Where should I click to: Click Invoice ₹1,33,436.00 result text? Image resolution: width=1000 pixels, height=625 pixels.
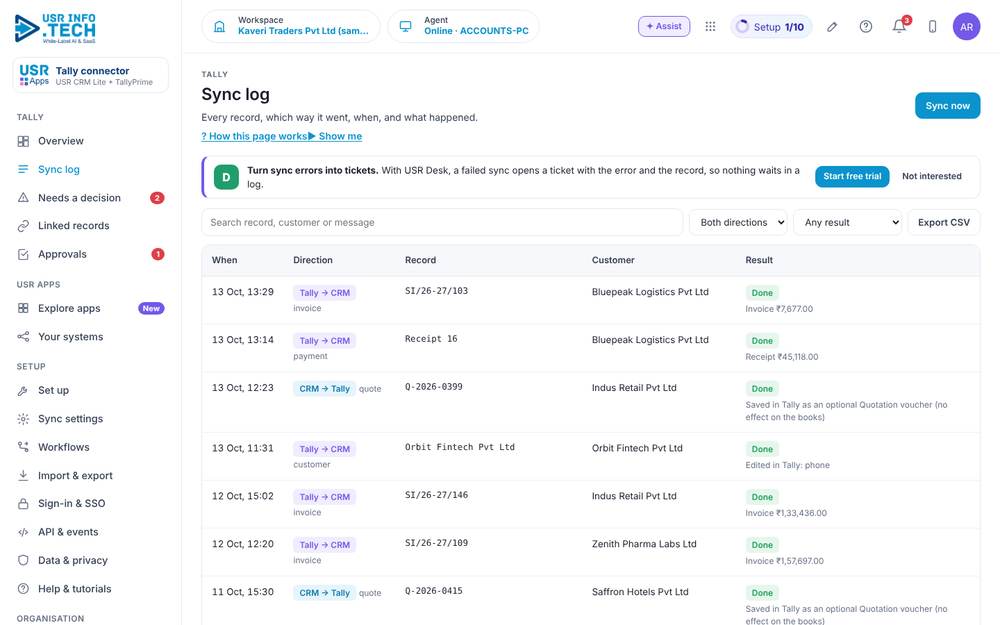[786, 513]
